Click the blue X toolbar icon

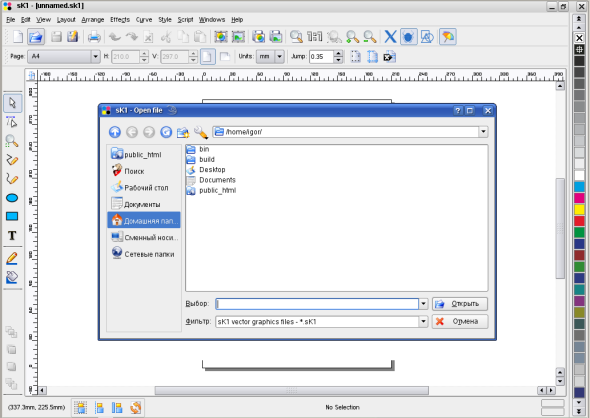tap(390, 36)
